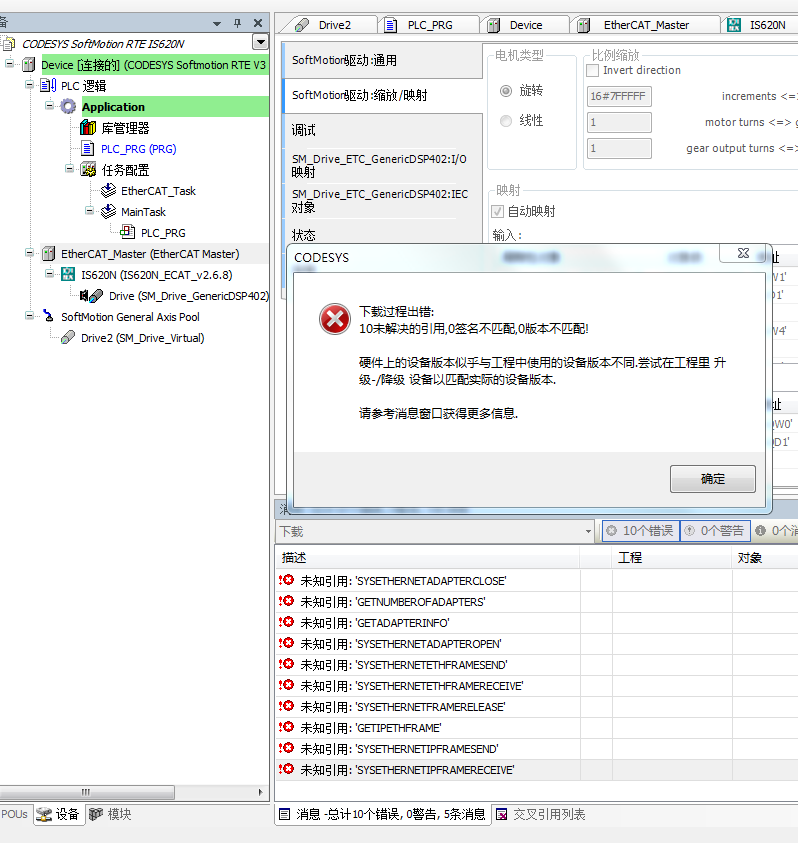The width and height of the screenshot is (798, 843).
Task: Click the Drive2 virtual axis icon
Action: coord(68,338)
